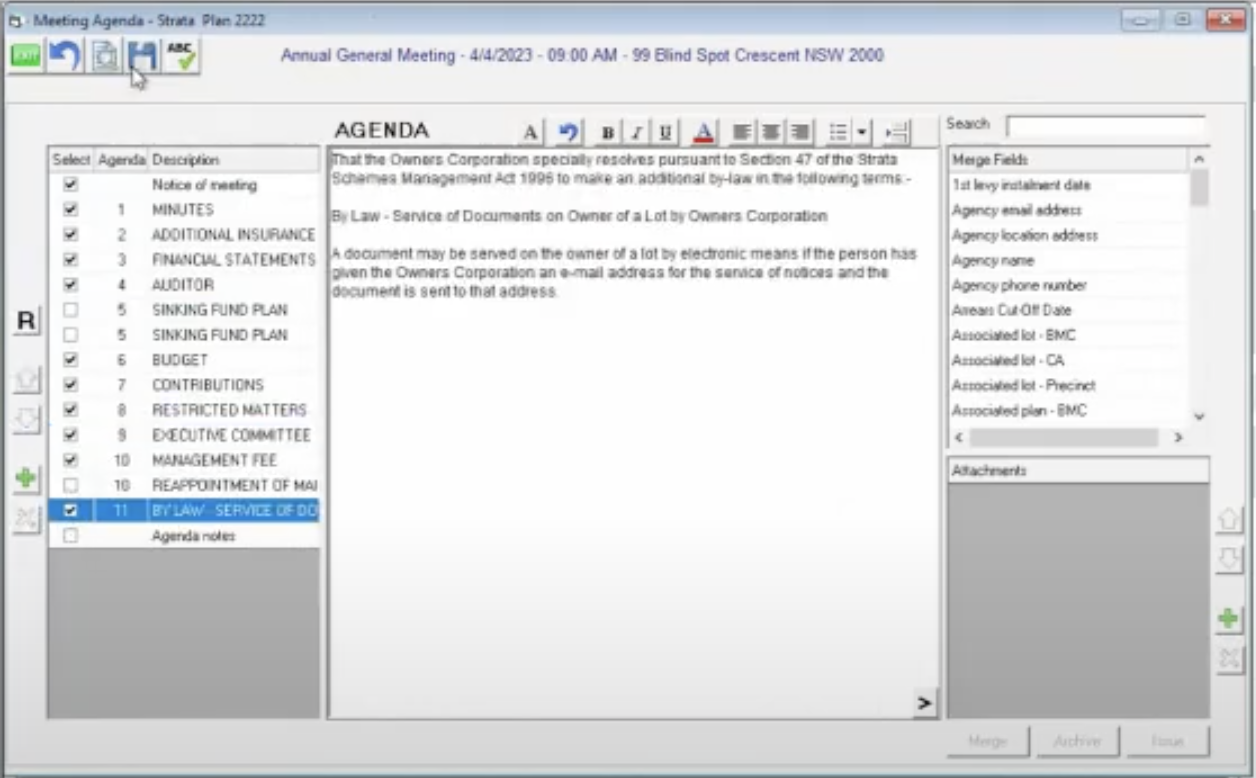Toggle italic formatting in the editor
Viewport: 1256px width, 778px height.
[x=636, y=132]
